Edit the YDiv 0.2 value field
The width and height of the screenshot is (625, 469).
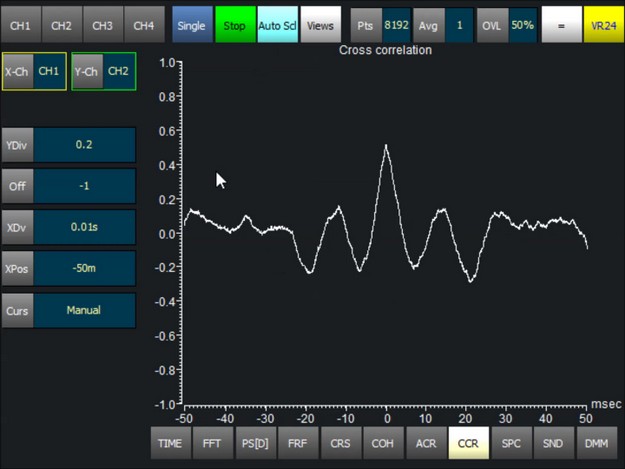[84, 144]
